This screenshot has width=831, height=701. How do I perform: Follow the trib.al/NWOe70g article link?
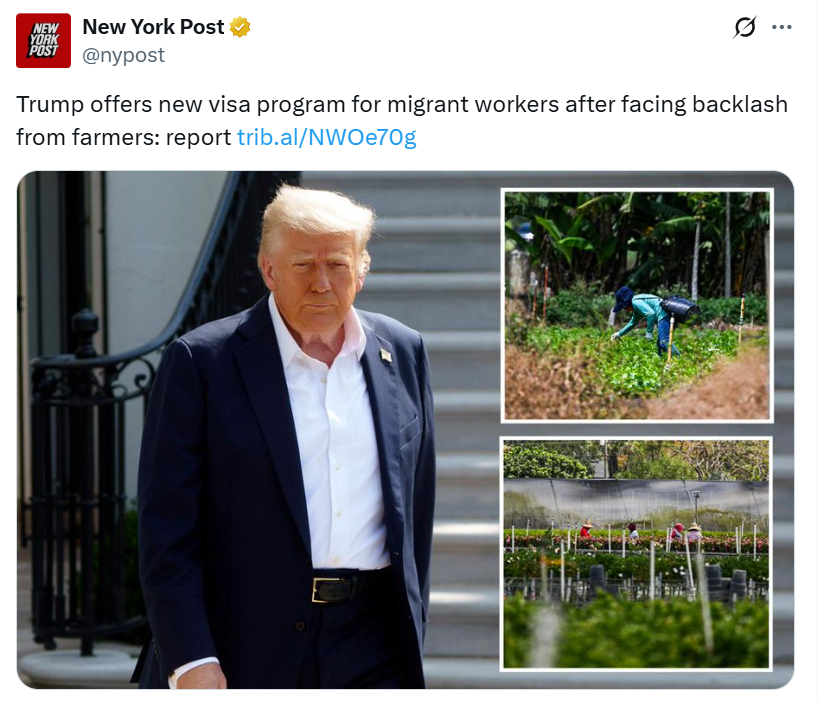point(326,137)
